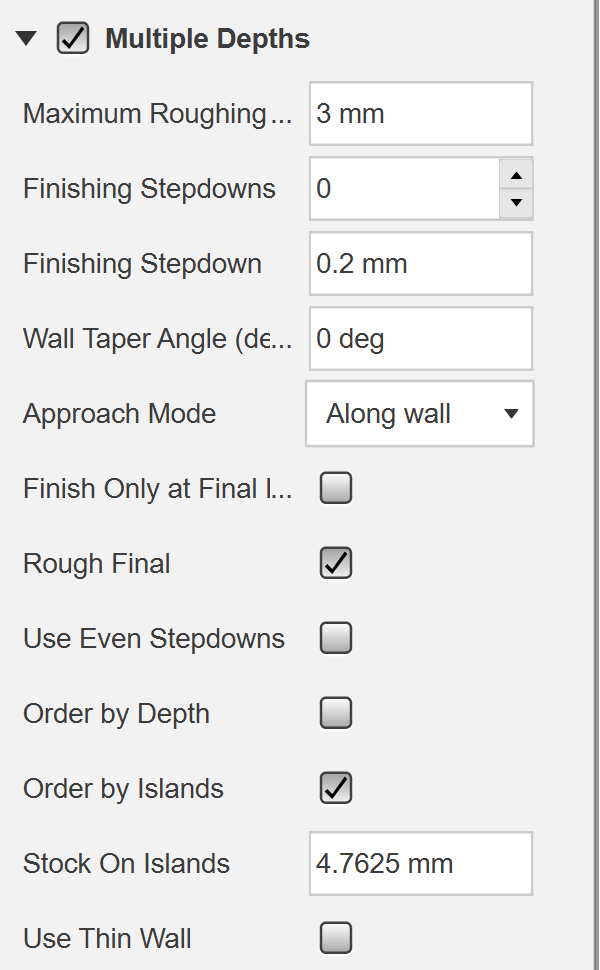This screenshot has width=600, height=970.
Task: Enable Use Even Stepdowns checkbox
Action: pyautogui.click(x=336, y=639)
